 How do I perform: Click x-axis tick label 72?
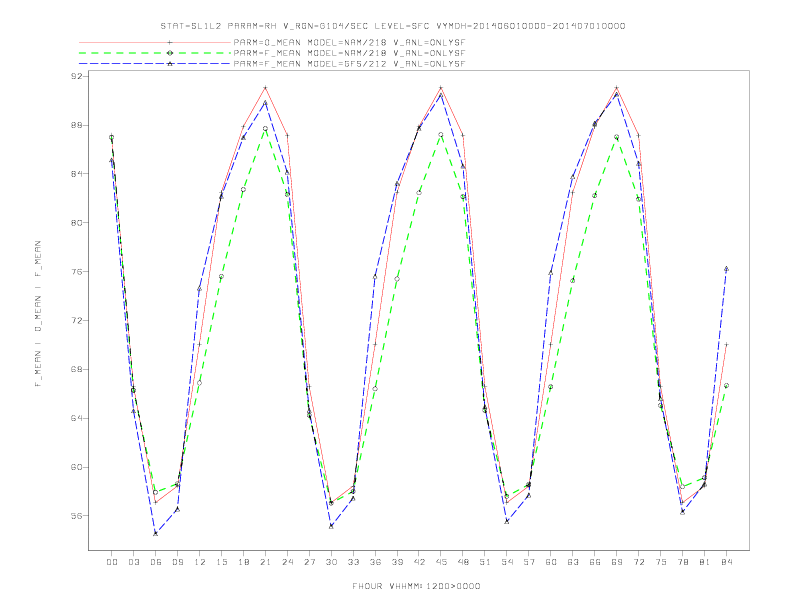coord(639,562)
